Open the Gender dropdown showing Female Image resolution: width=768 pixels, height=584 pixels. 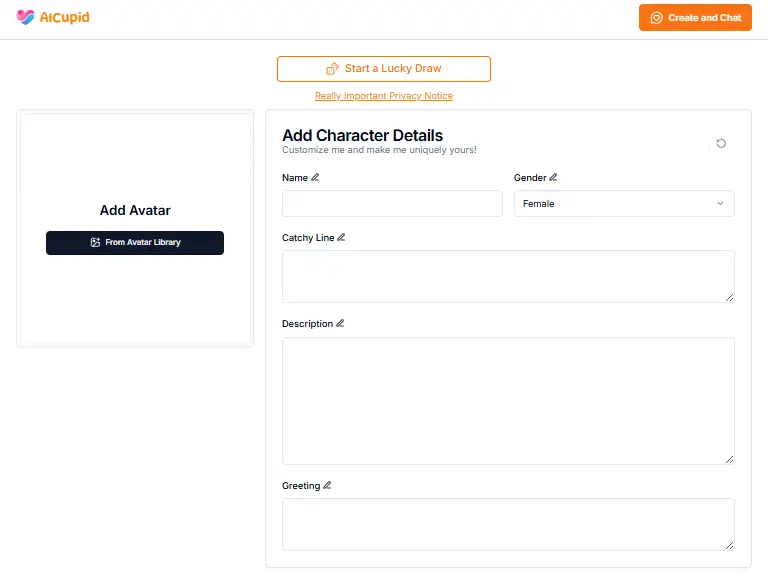(x=624, y=204)
